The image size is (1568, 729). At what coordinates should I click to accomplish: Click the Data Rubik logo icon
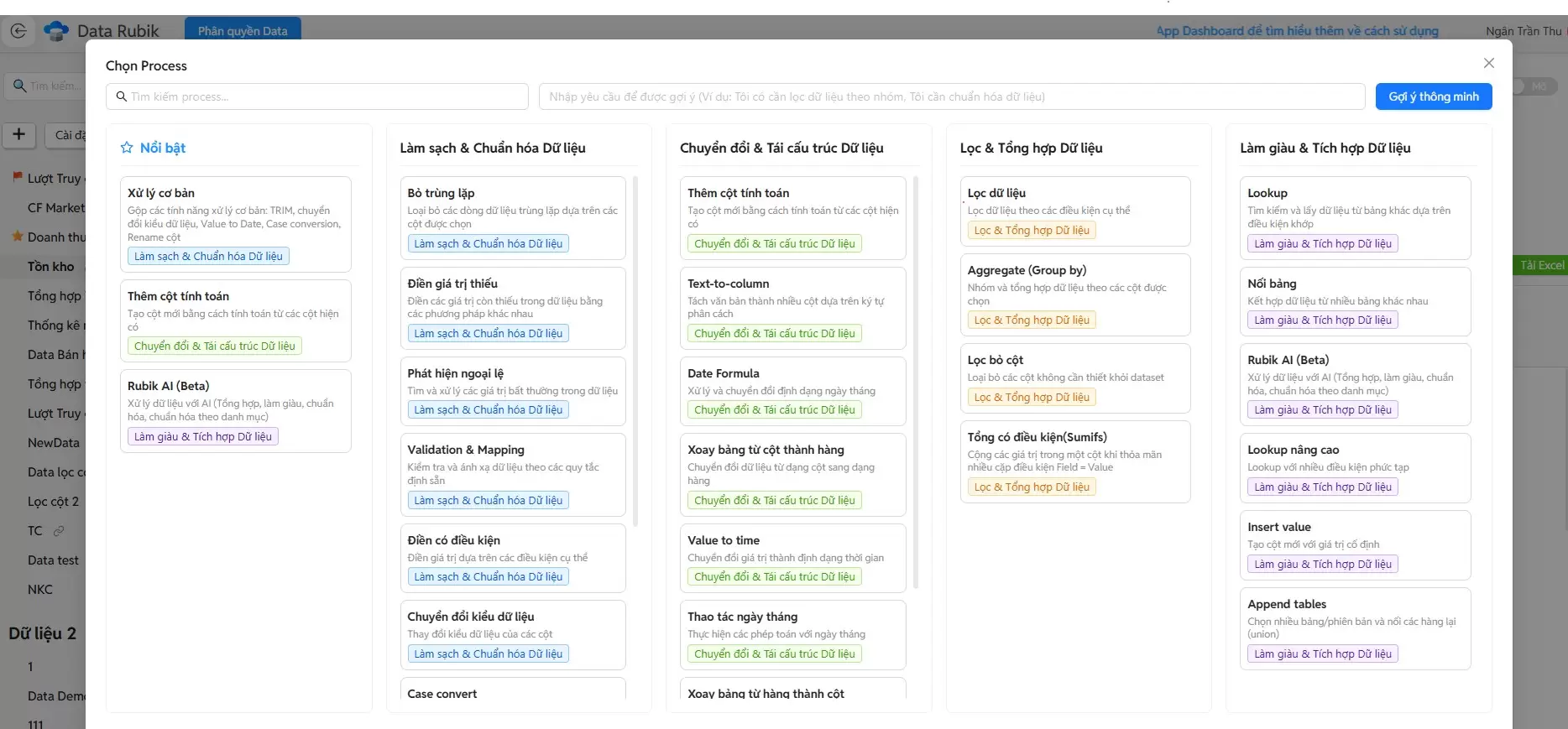click(56, 31)
